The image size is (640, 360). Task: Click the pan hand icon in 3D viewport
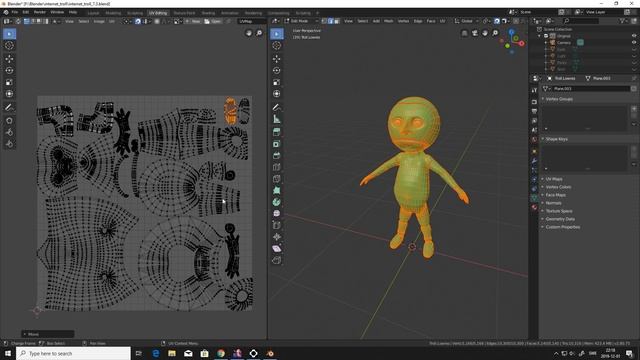point(485,33)
